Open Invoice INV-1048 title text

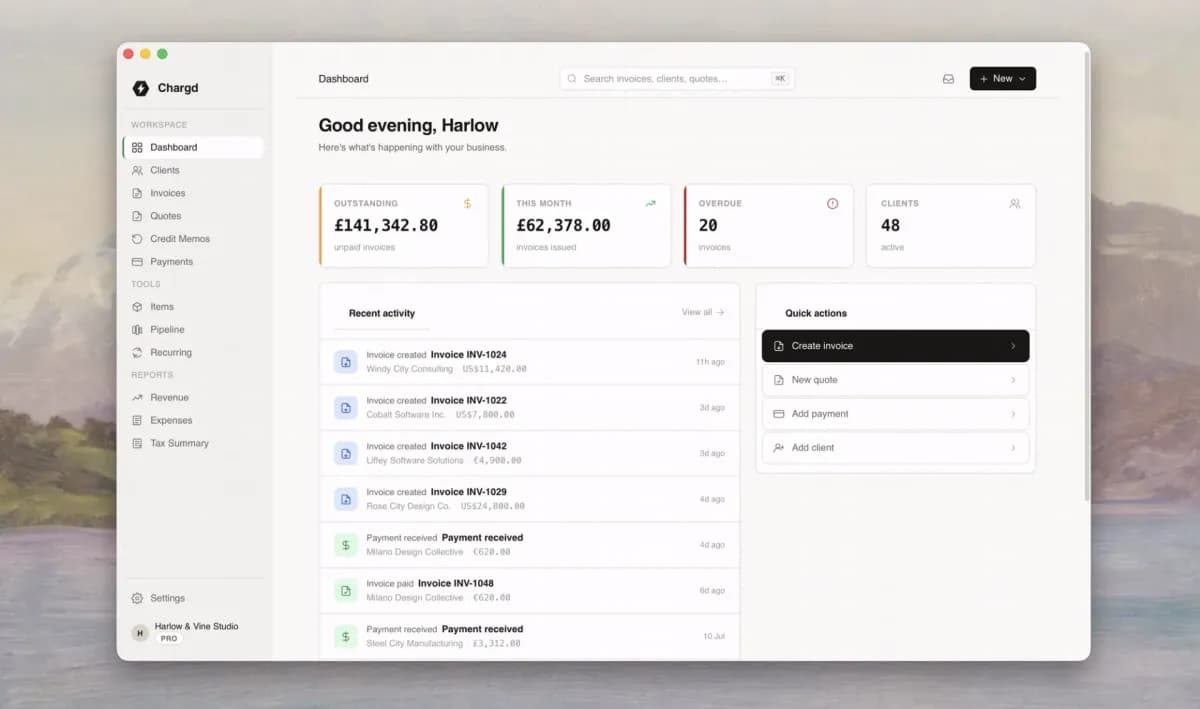[455, 584]
